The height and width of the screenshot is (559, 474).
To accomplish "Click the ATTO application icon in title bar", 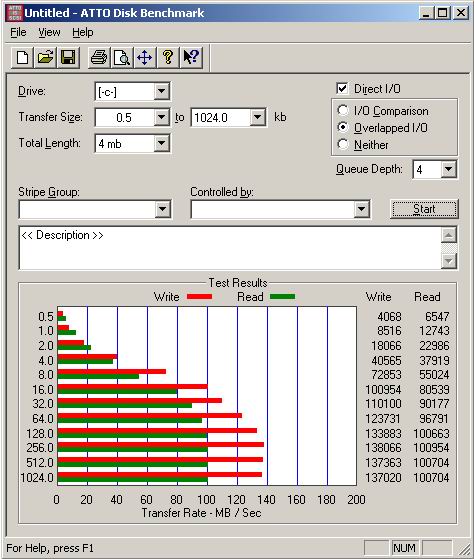I will point(15,13).
